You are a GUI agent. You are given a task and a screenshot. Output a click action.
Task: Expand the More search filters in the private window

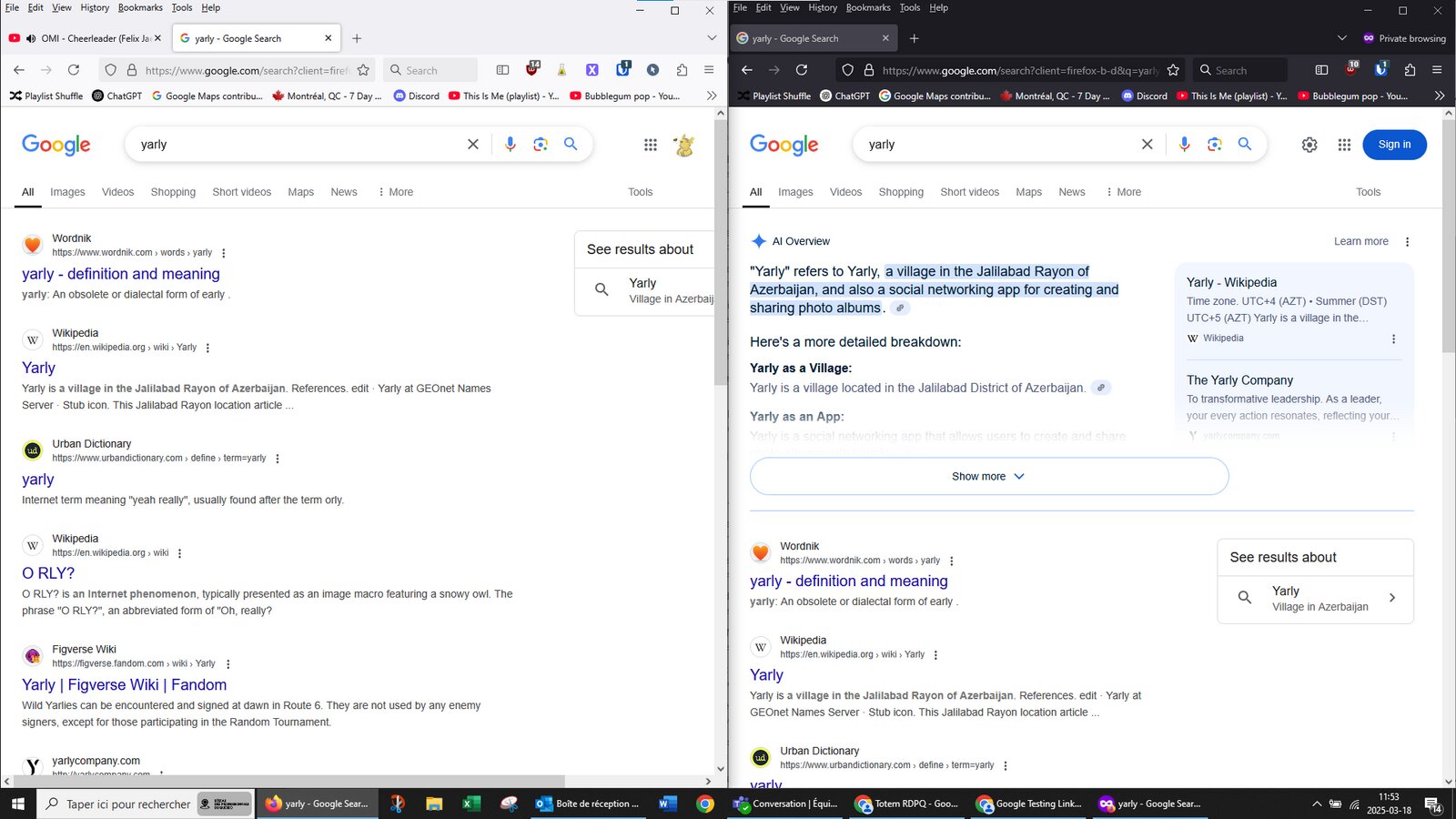tap(1124, 192)
